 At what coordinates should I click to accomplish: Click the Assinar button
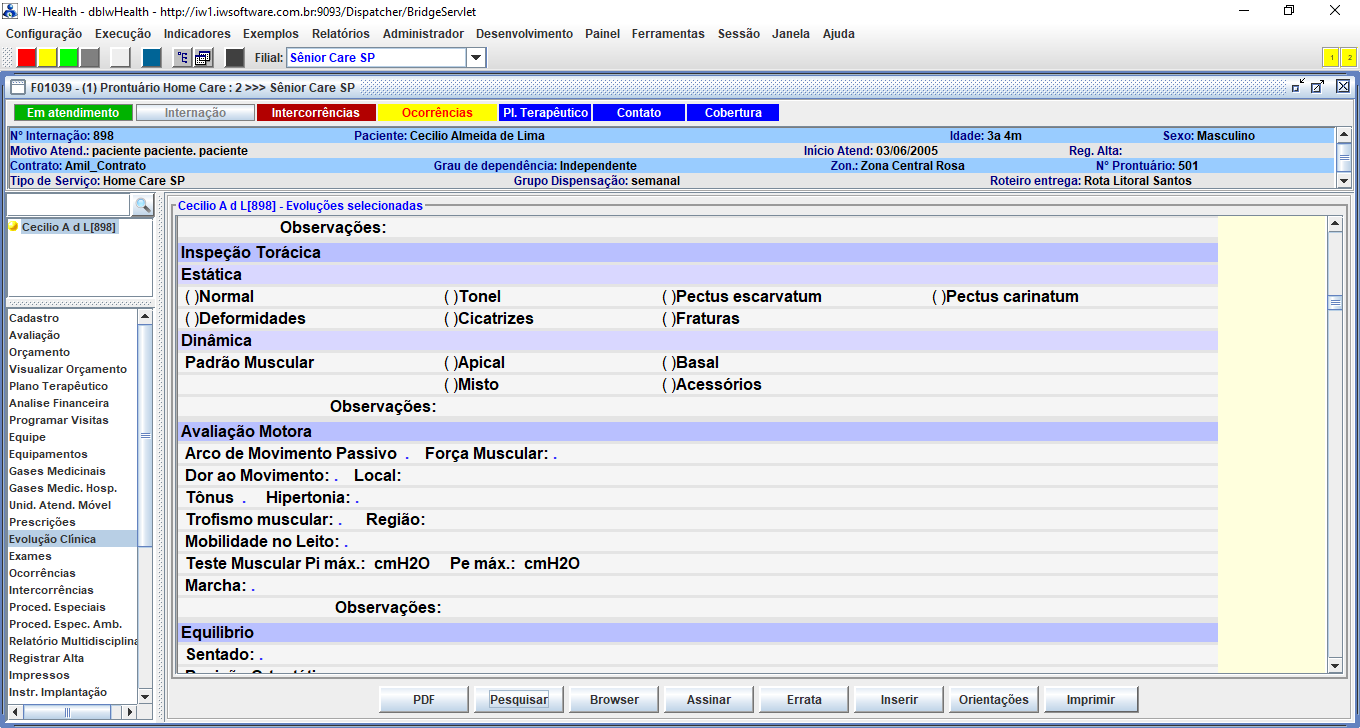pyautogui.click(x=708, y=700)
